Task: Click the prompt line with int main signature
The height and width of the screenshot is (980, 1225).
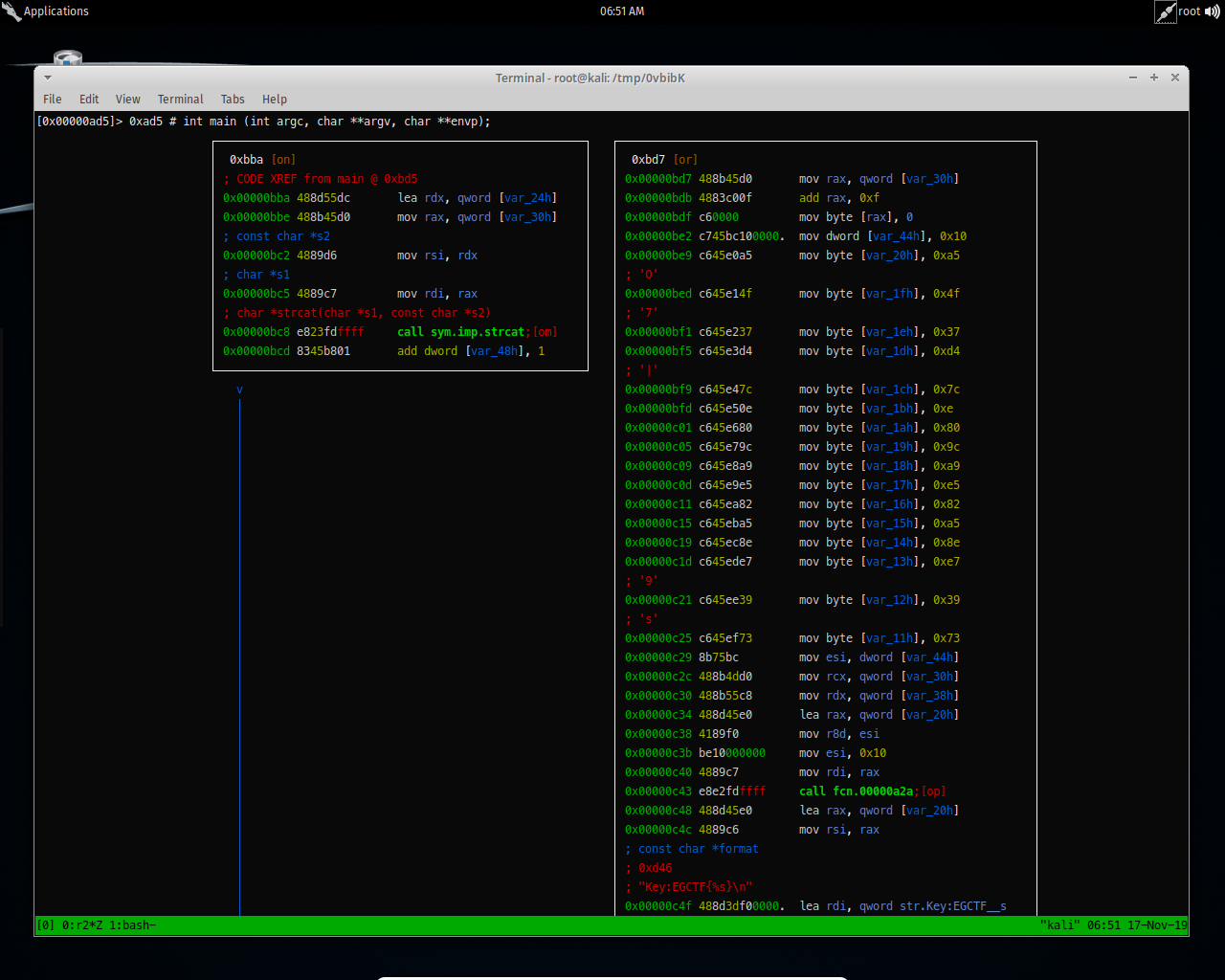Action: (x=264, y=122)
